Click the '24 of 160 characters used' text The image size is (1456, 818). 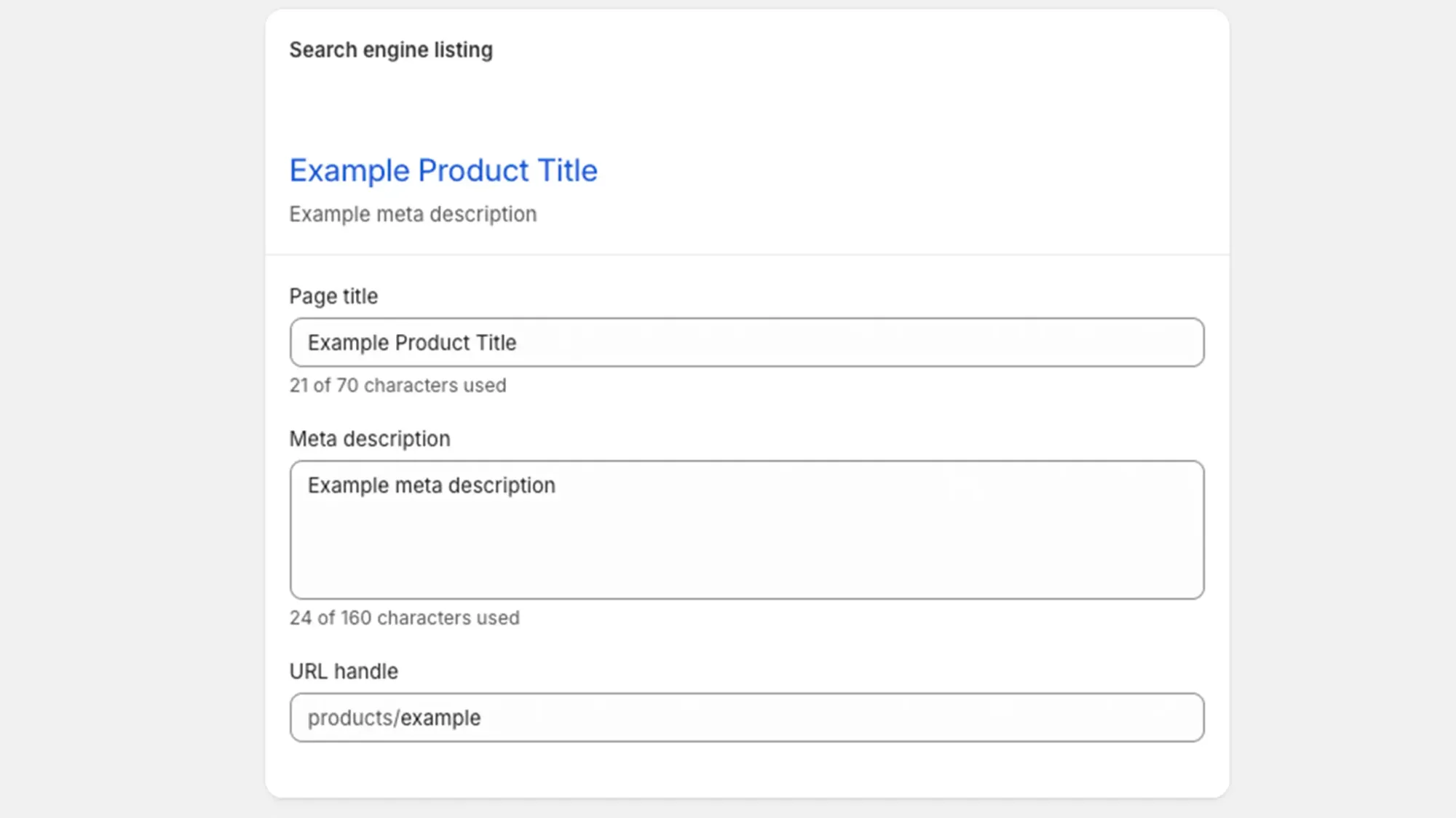404,618
